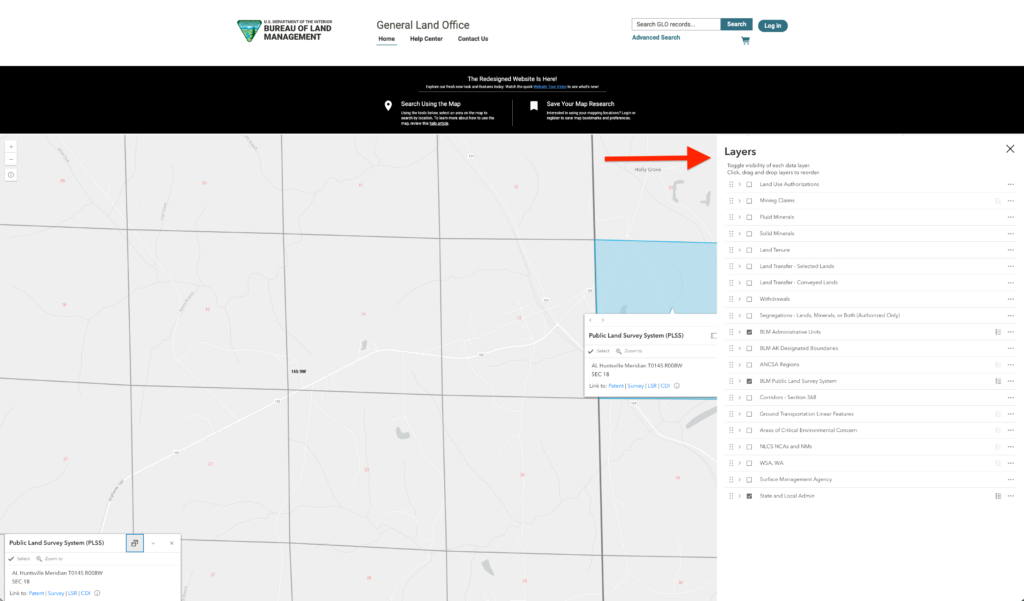Click the info icon after CDI in bottom-left popup

[x=97, y=593]
